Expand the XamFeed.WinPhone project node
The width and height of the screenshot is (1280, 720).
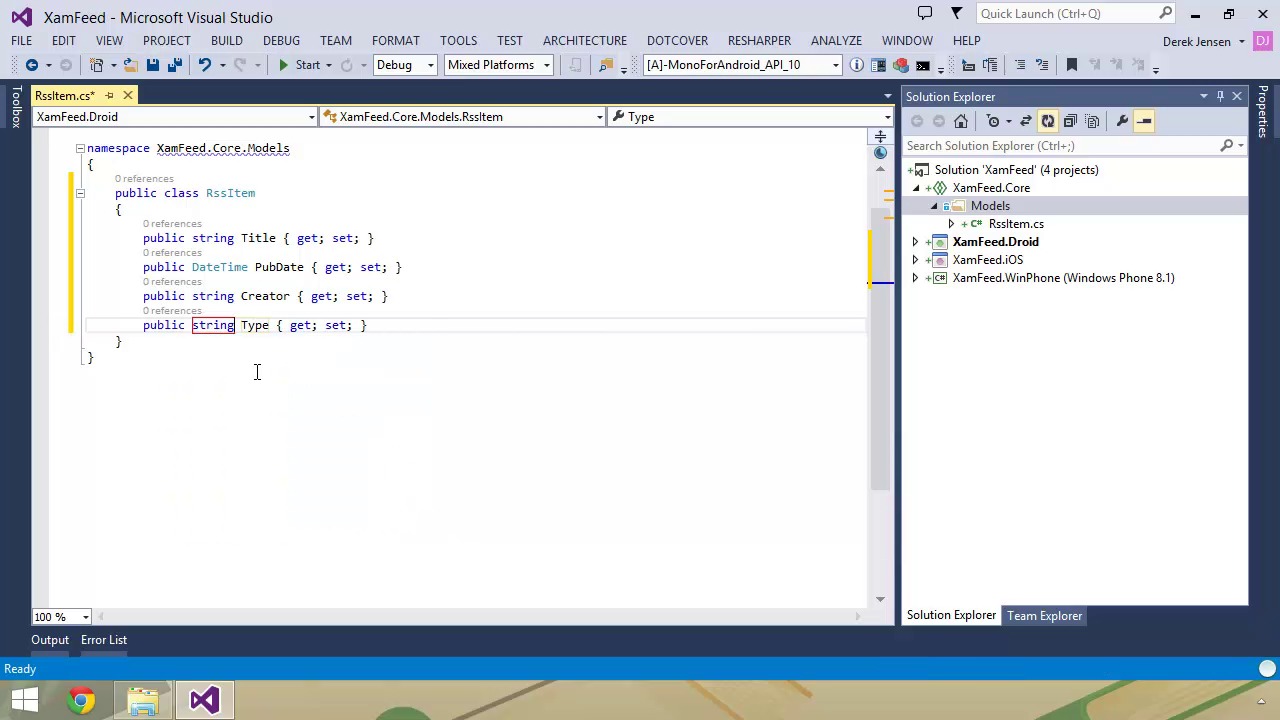pyautogui.click(x=915, y=278)
